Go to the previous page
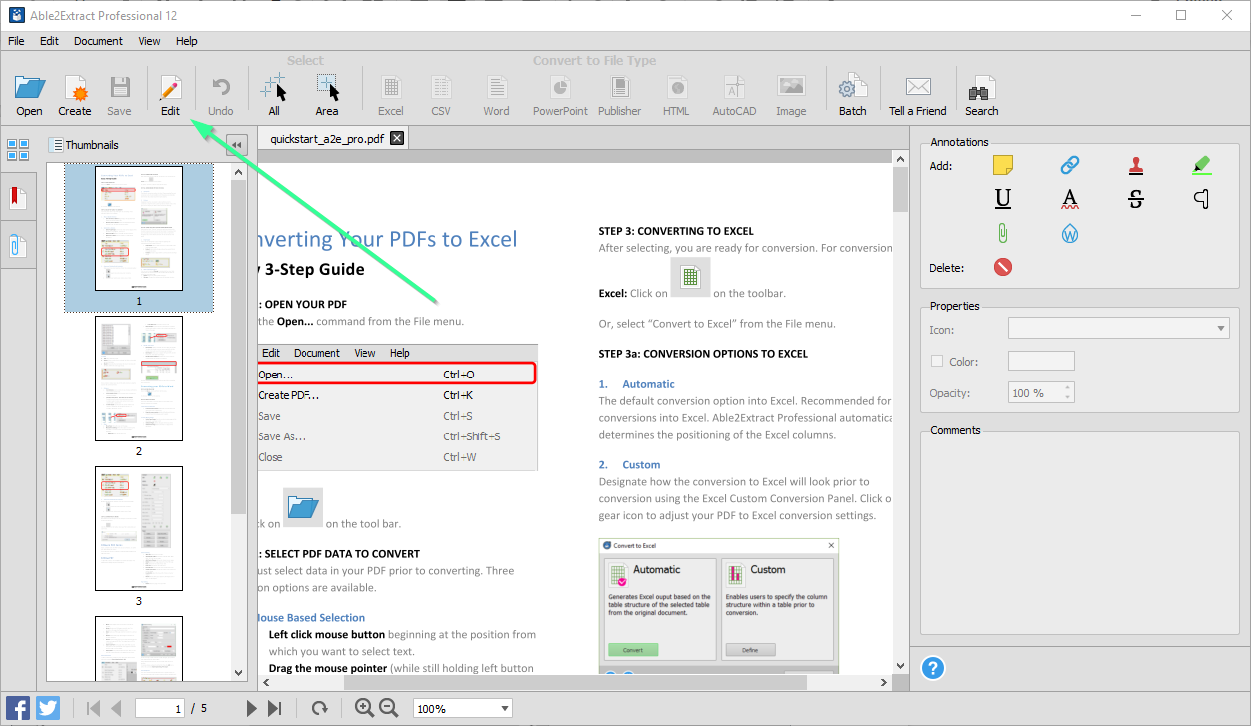This screenshot has height=726, width=1251. coord(116,708)
